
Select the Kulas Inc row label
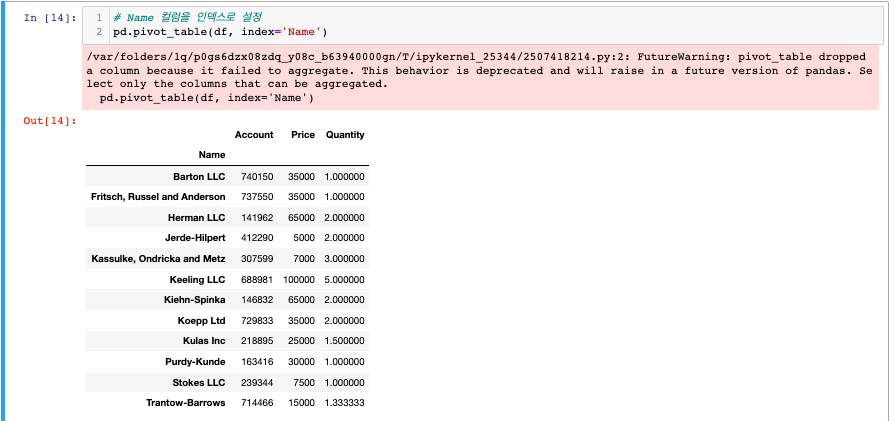tap(204, 341)
